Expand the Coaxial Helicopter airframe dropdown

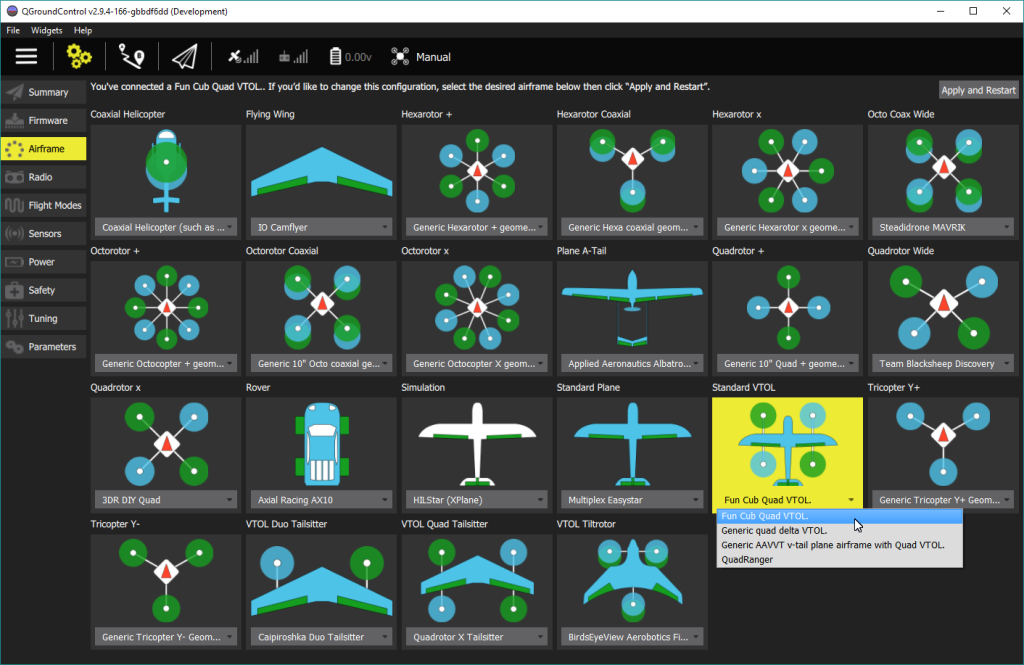tap(166, 227)
